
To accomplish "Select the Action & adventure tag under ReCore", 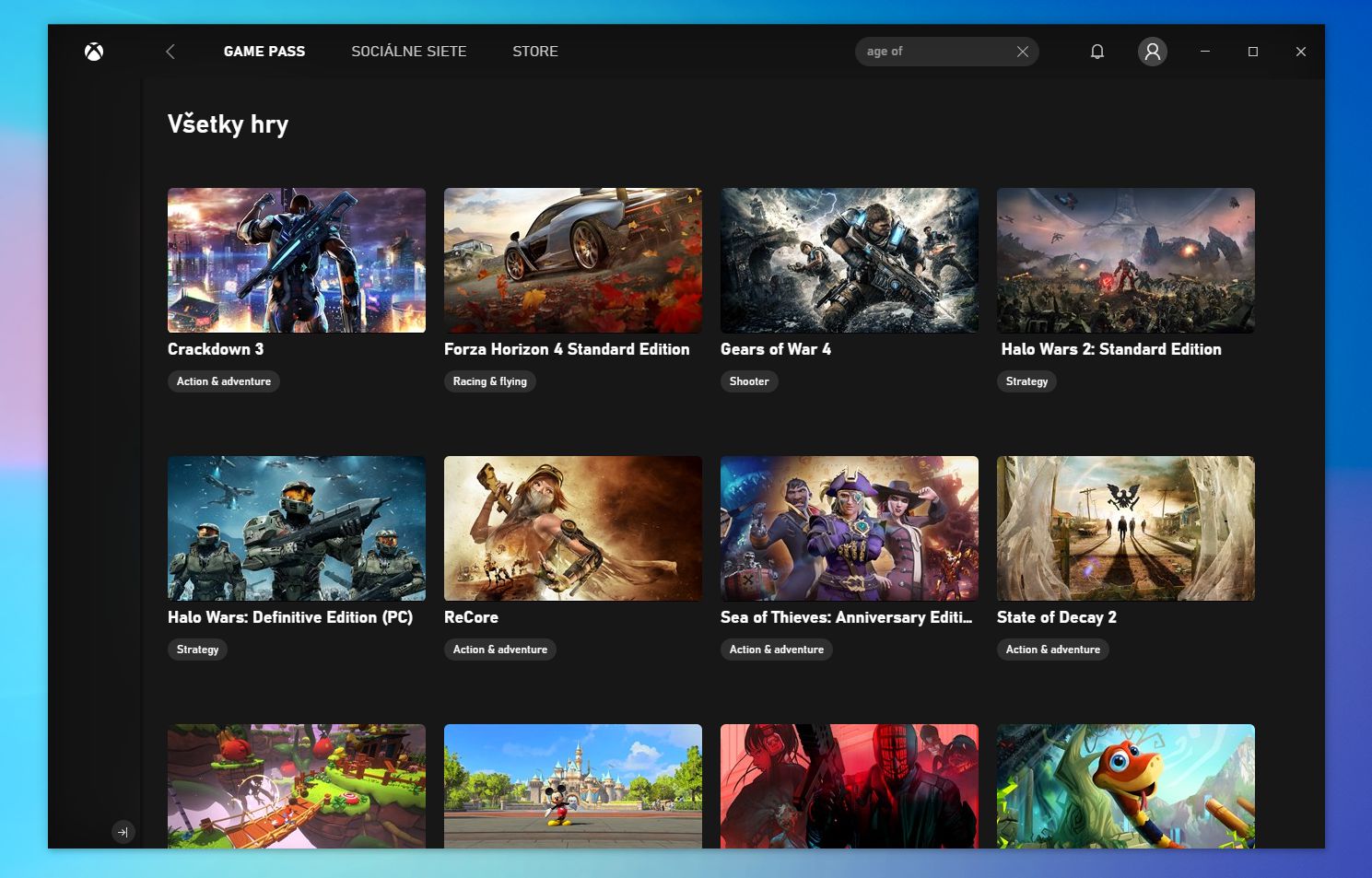I will (500, 650).
